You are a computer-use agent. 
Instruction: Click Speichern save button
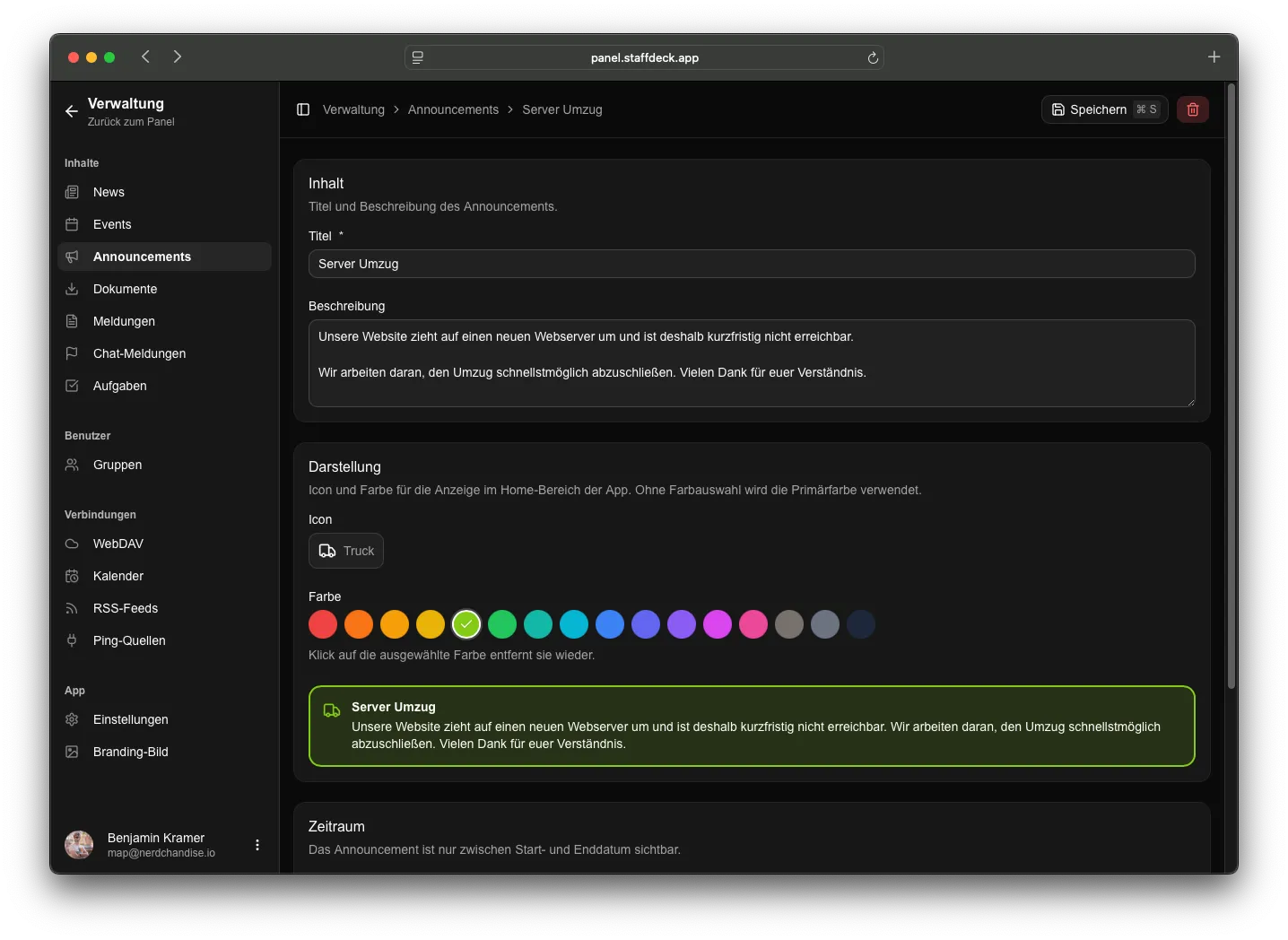pyautogui.click(x=1104, y=109)
